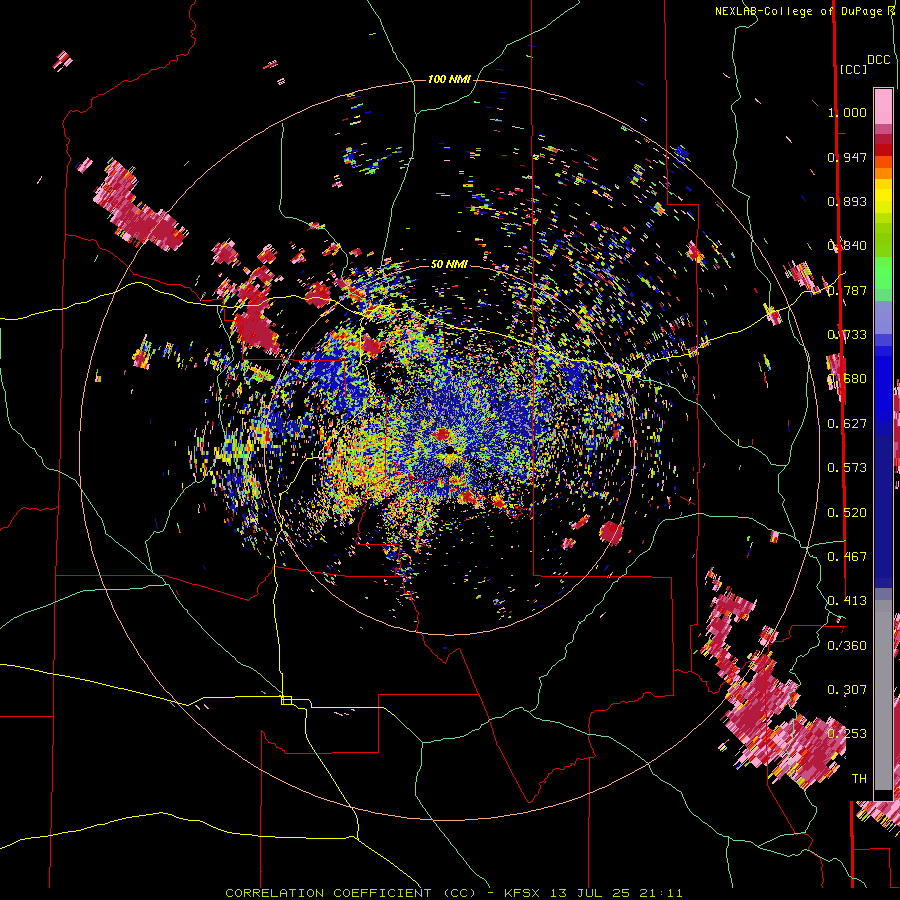Click the 0.520 scale value
The width and height of the screenshot is (900, 900).
pos(847,513)
